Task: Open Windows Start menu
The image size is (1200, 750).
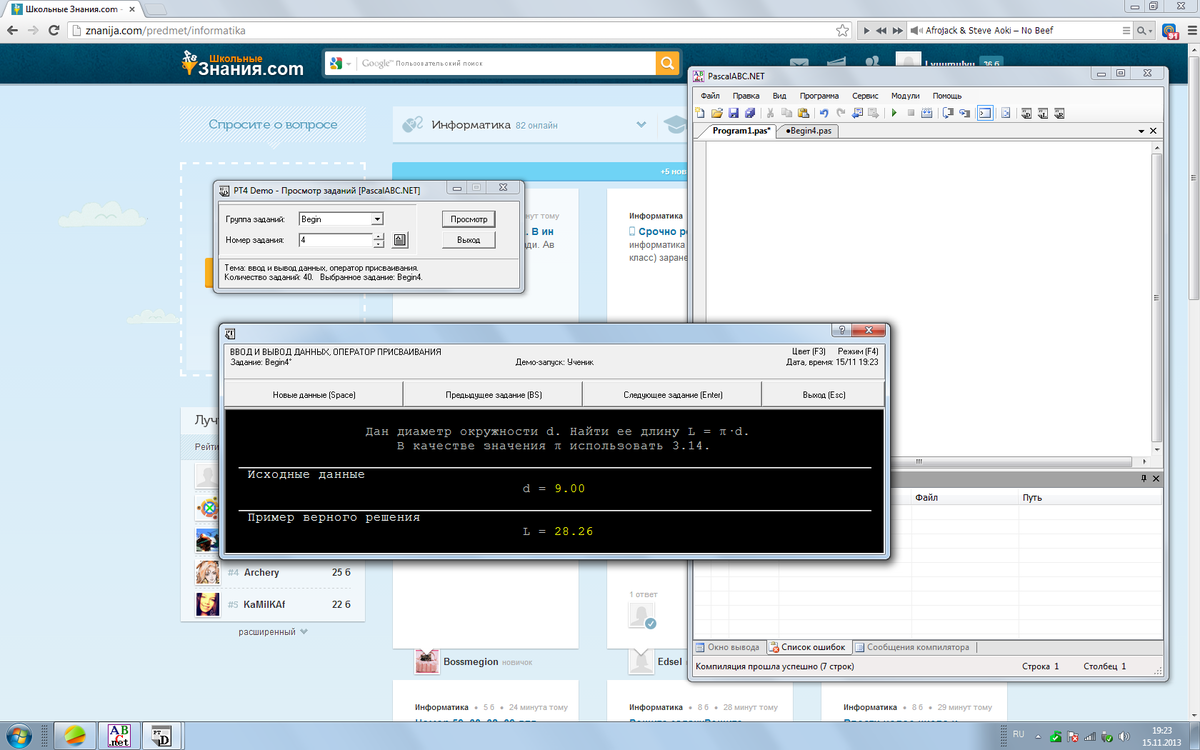Action: click(x=18, y=736)
